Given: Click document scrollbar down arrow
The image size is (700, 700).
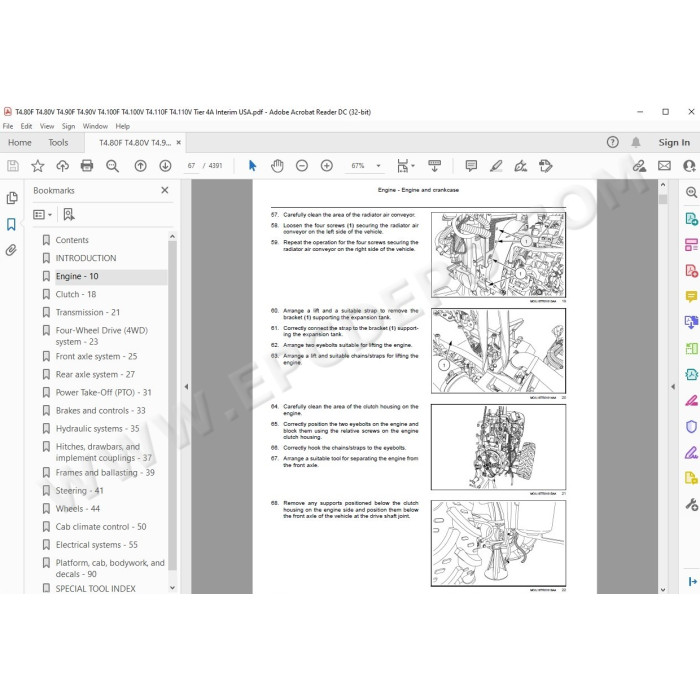Looking at the screenshot, I should coord(662,589).
